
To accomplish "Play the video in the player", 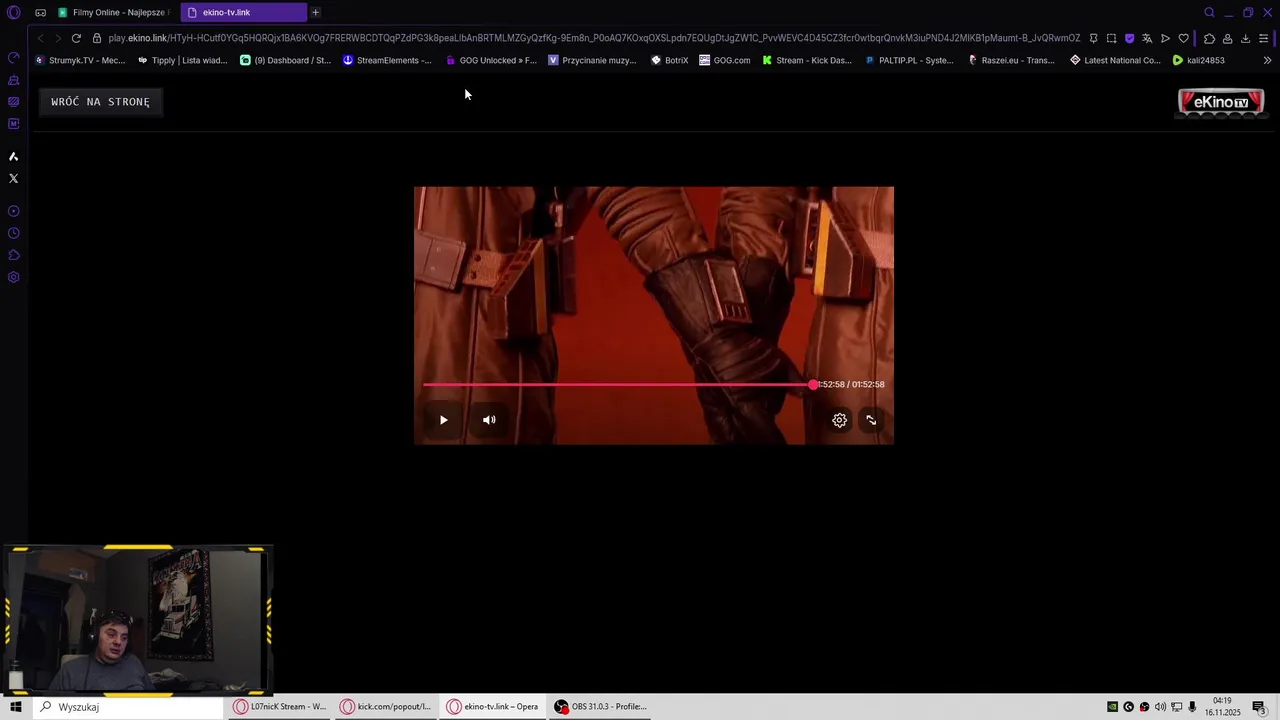I will pos(443,420).
